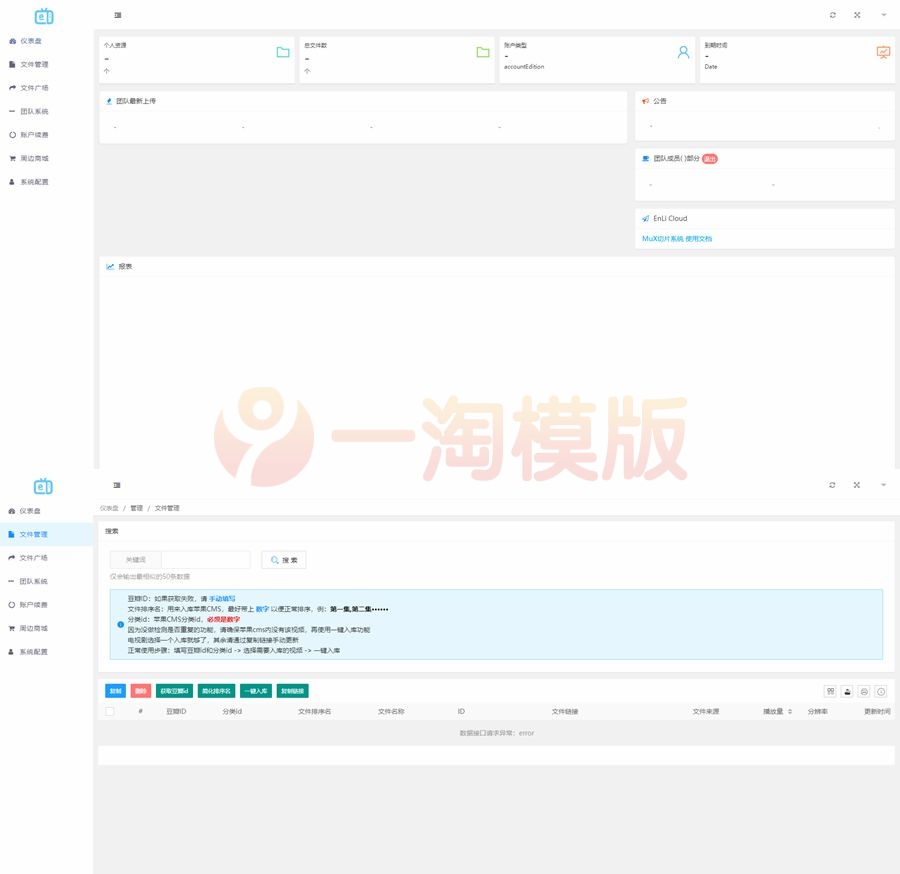Click the red 删除 button
Viewport: 900px width, 874px height.
coord(141,692)
